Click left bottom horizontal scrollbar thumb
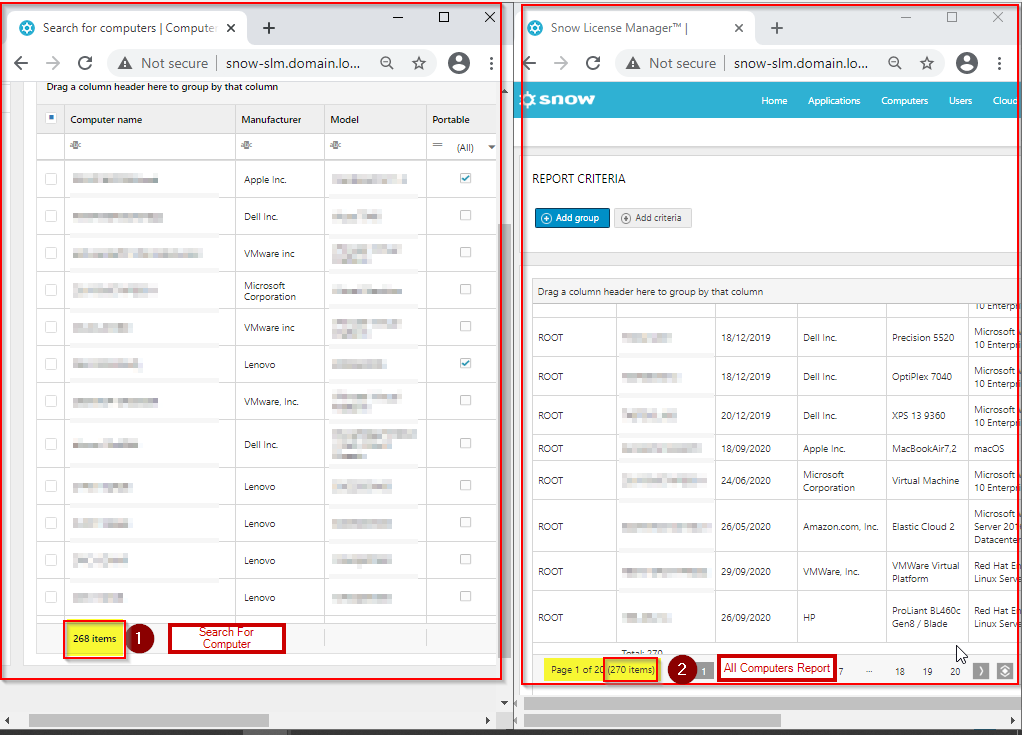 149,720
